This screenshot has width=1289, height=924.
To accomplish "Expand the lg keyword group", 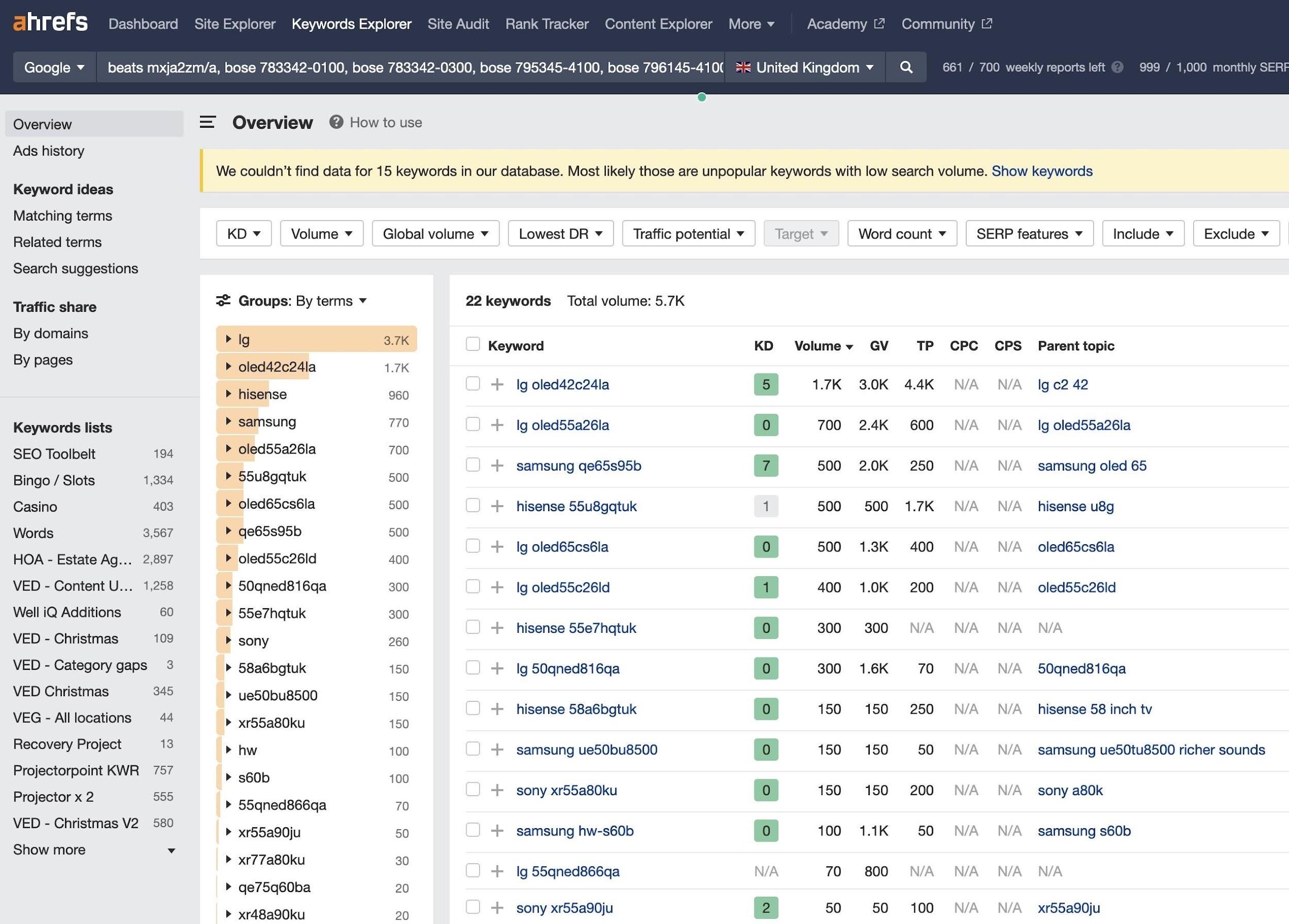I will (226, 339).
